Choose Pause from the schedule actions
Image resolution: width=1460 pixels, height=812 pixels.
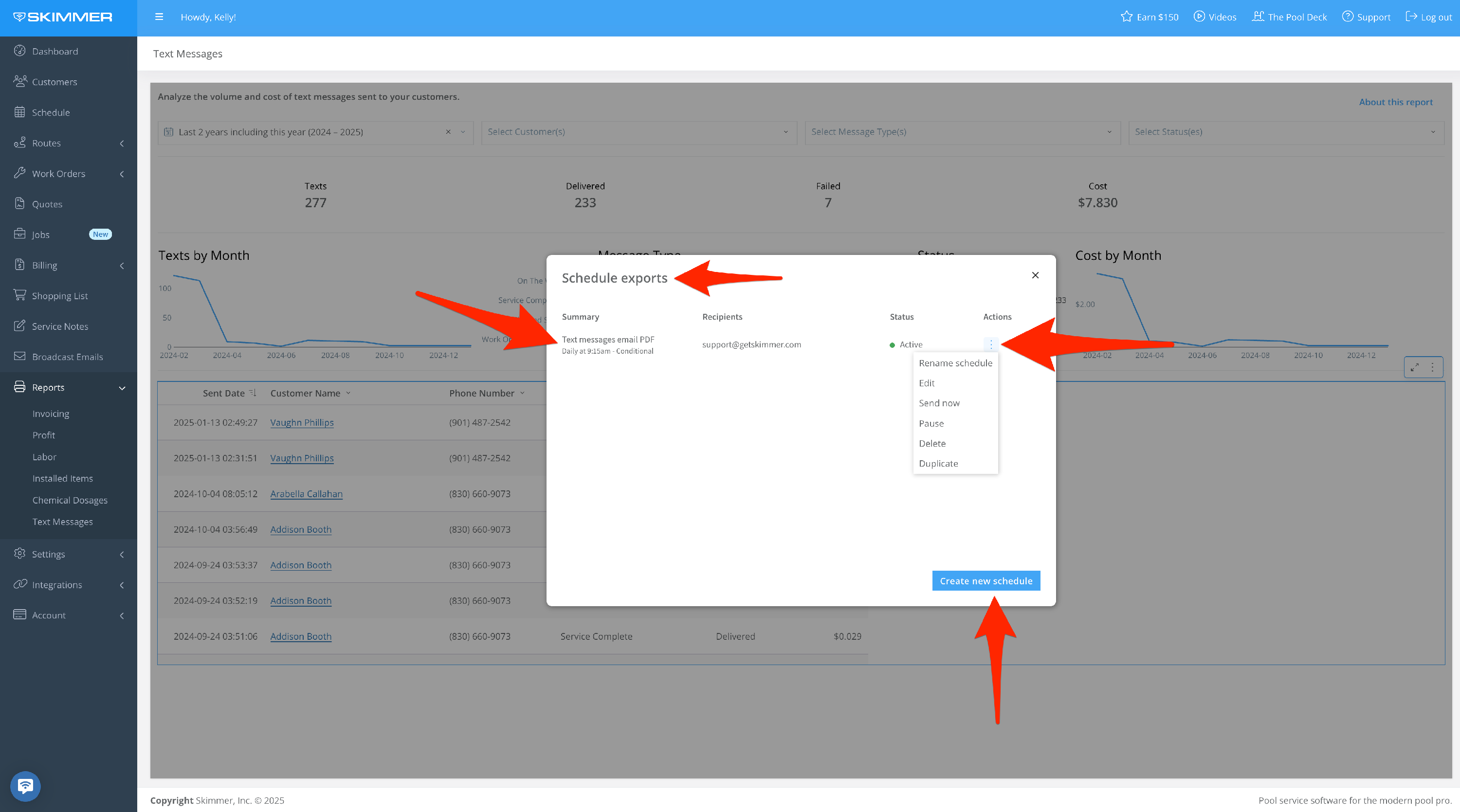(931, 423)
